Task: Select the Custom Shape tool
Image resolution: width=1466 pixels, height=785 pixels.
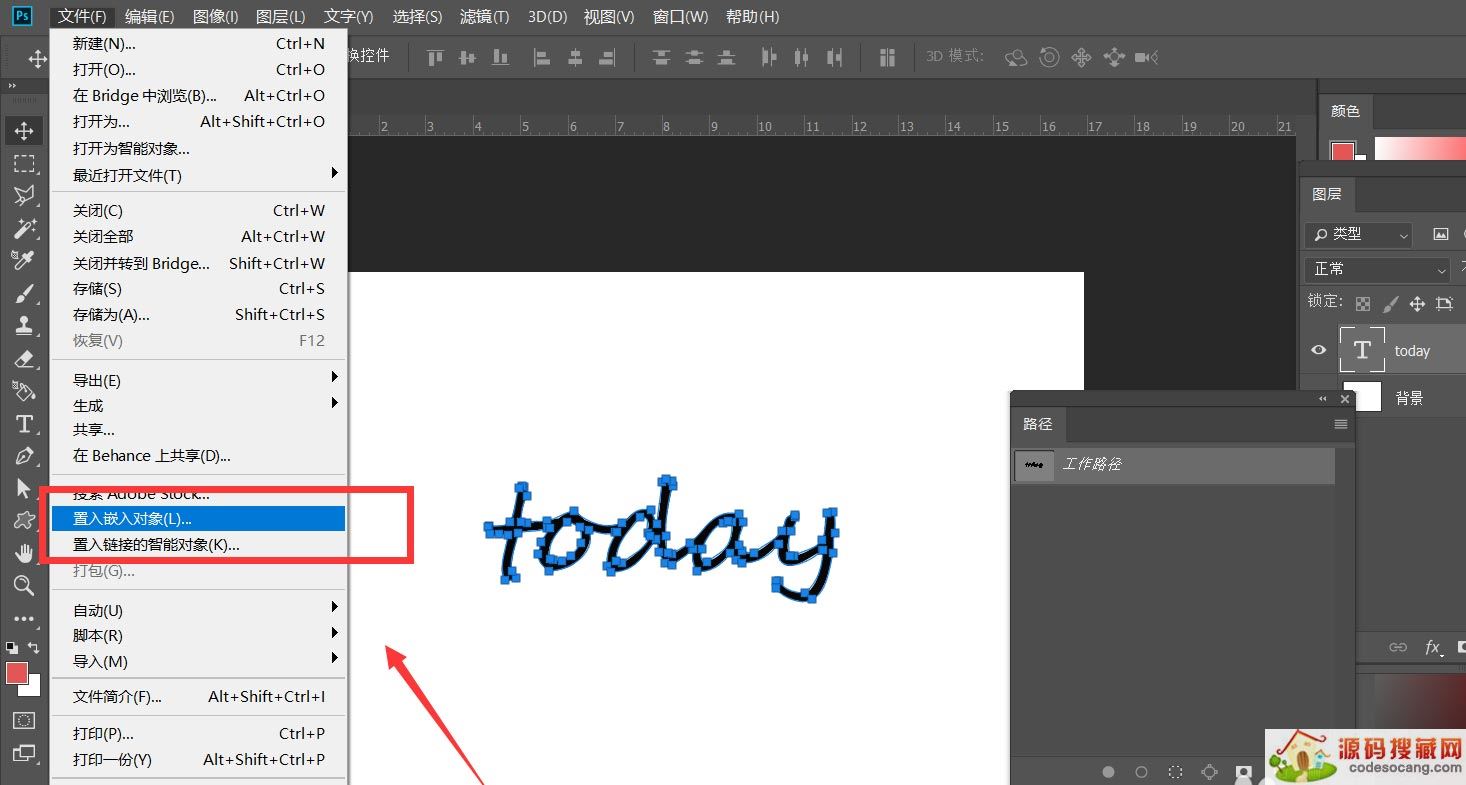Action: pos(24,521)
